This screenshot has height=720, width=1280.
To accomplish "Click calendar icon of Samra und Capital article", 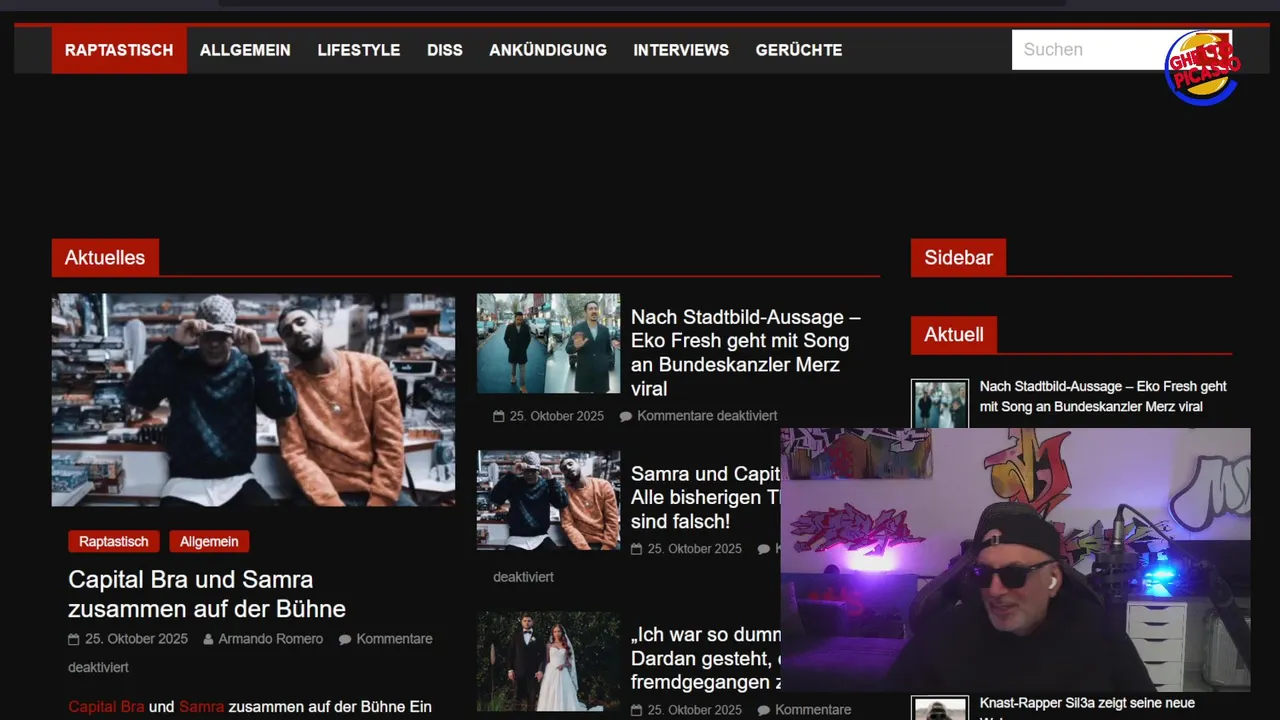I will [636, 549].
